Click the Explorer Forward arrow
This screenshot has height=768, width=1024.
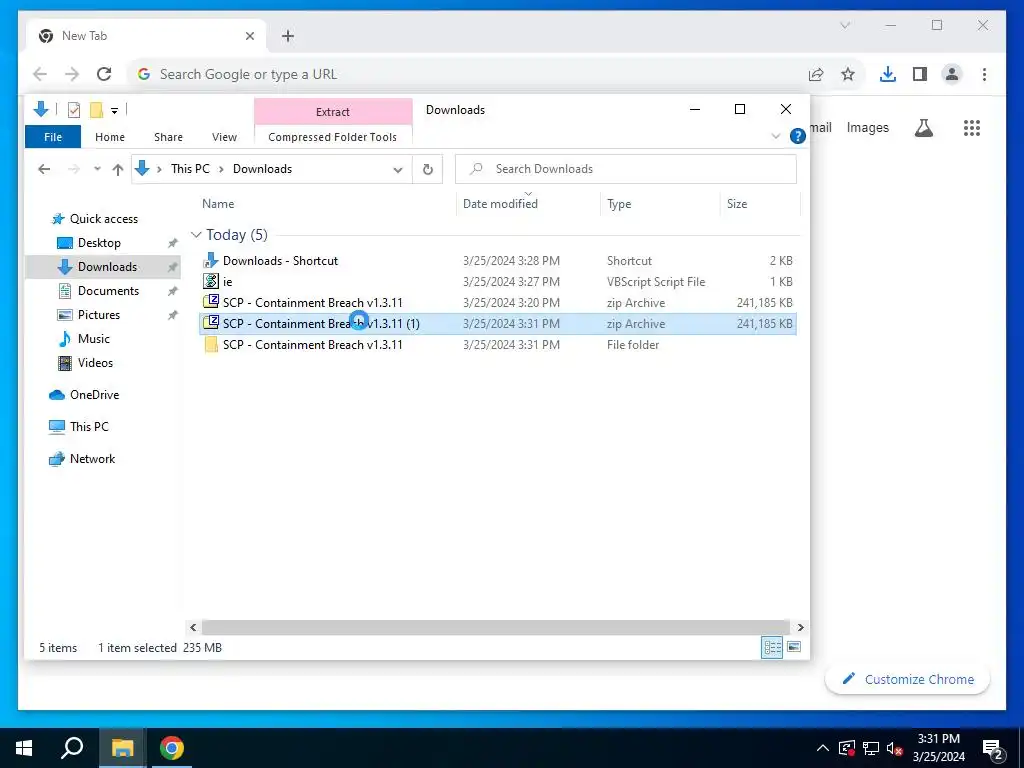coord(74,169)
